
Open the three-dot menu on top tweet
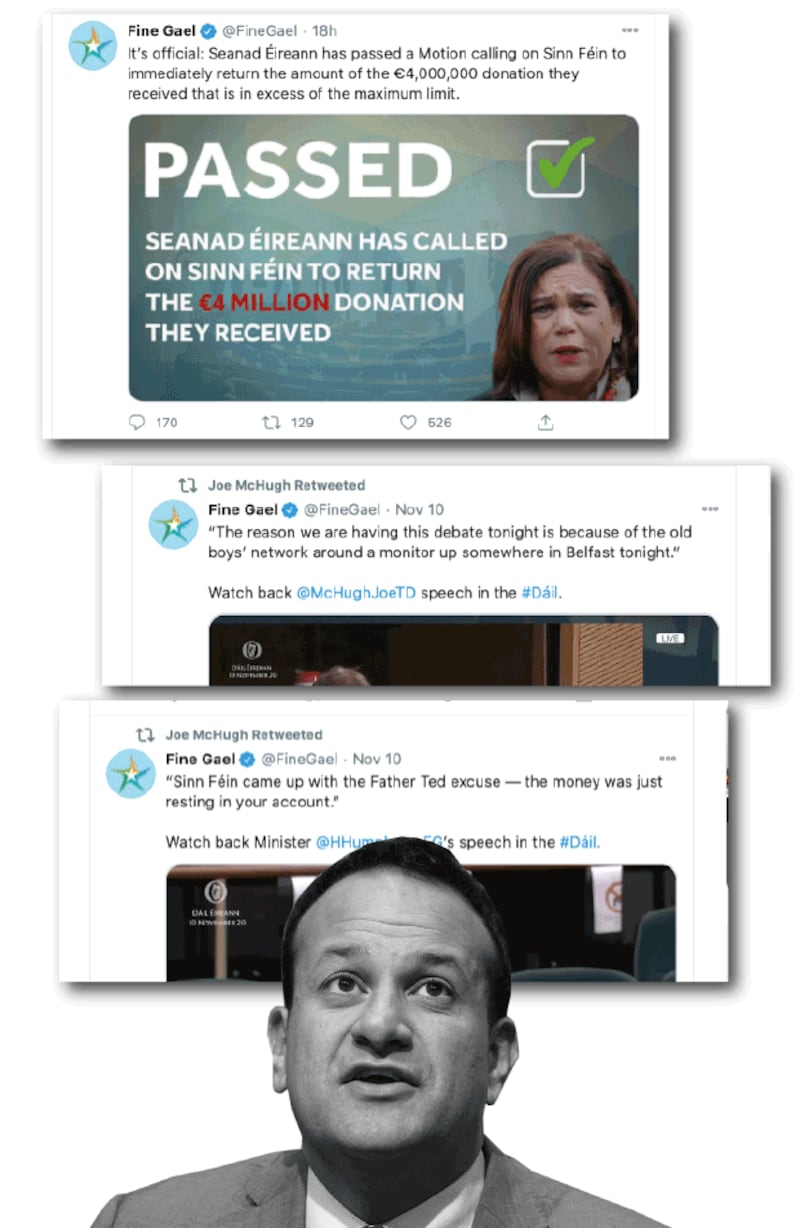629,30
